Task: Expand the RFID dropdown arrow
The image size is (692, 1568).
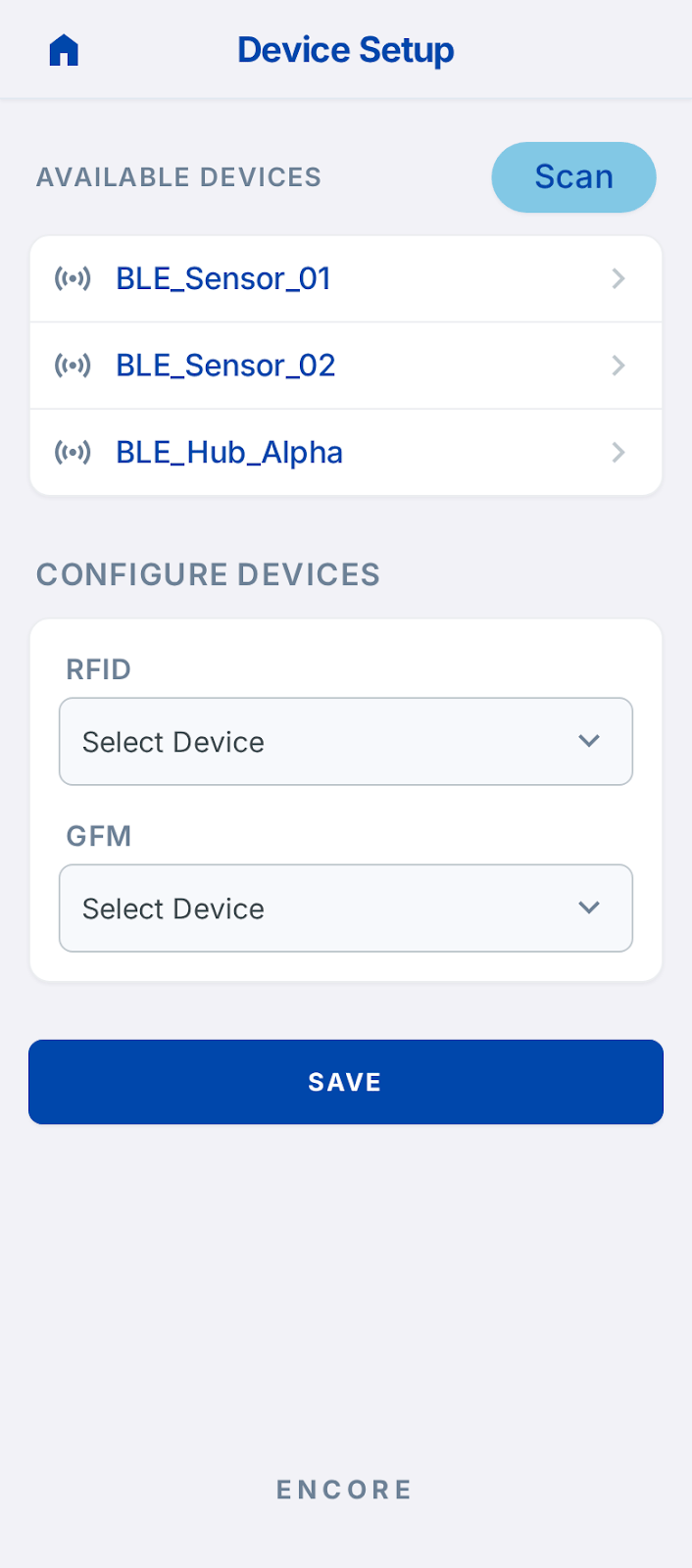Action: (589, 741)
